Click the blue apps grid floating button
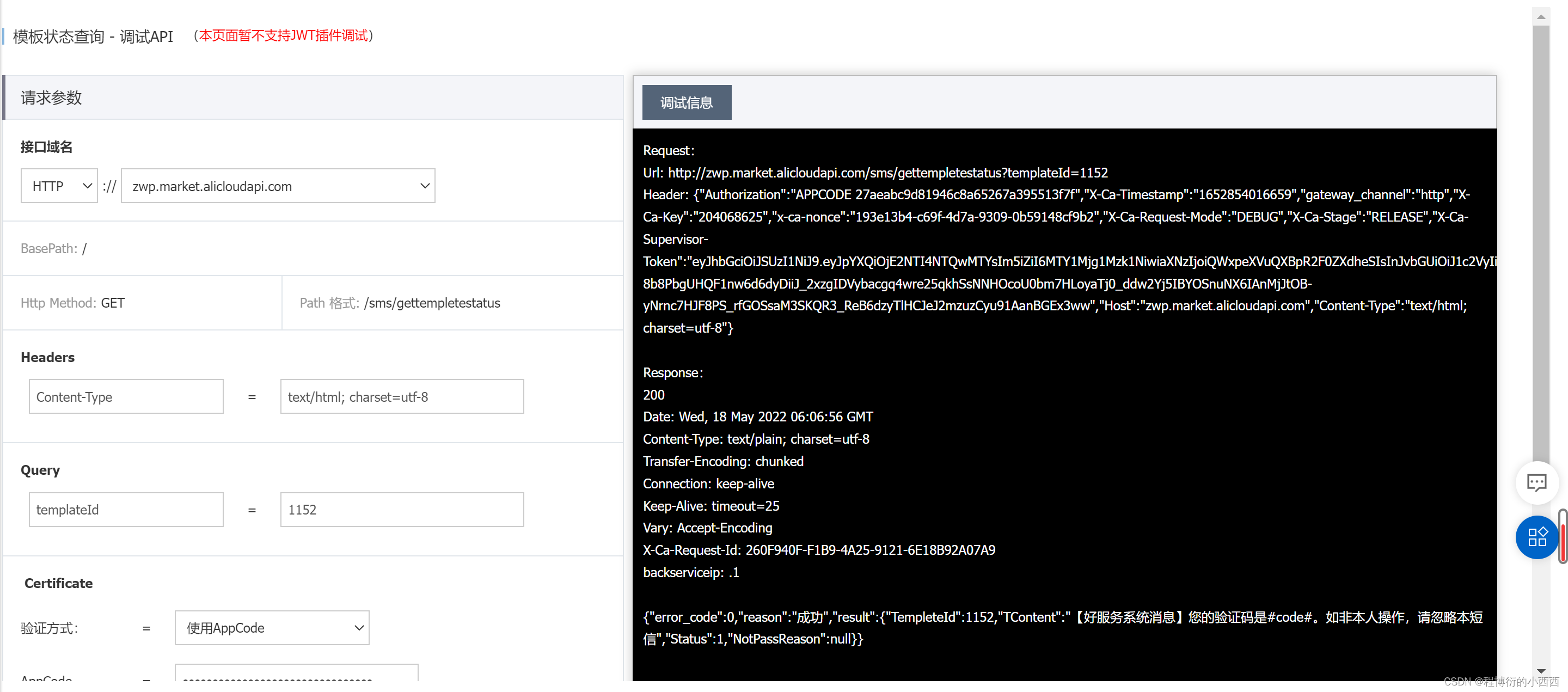Image resolution: width=1568 pixels, height=692 pixels. [1536, 537]
